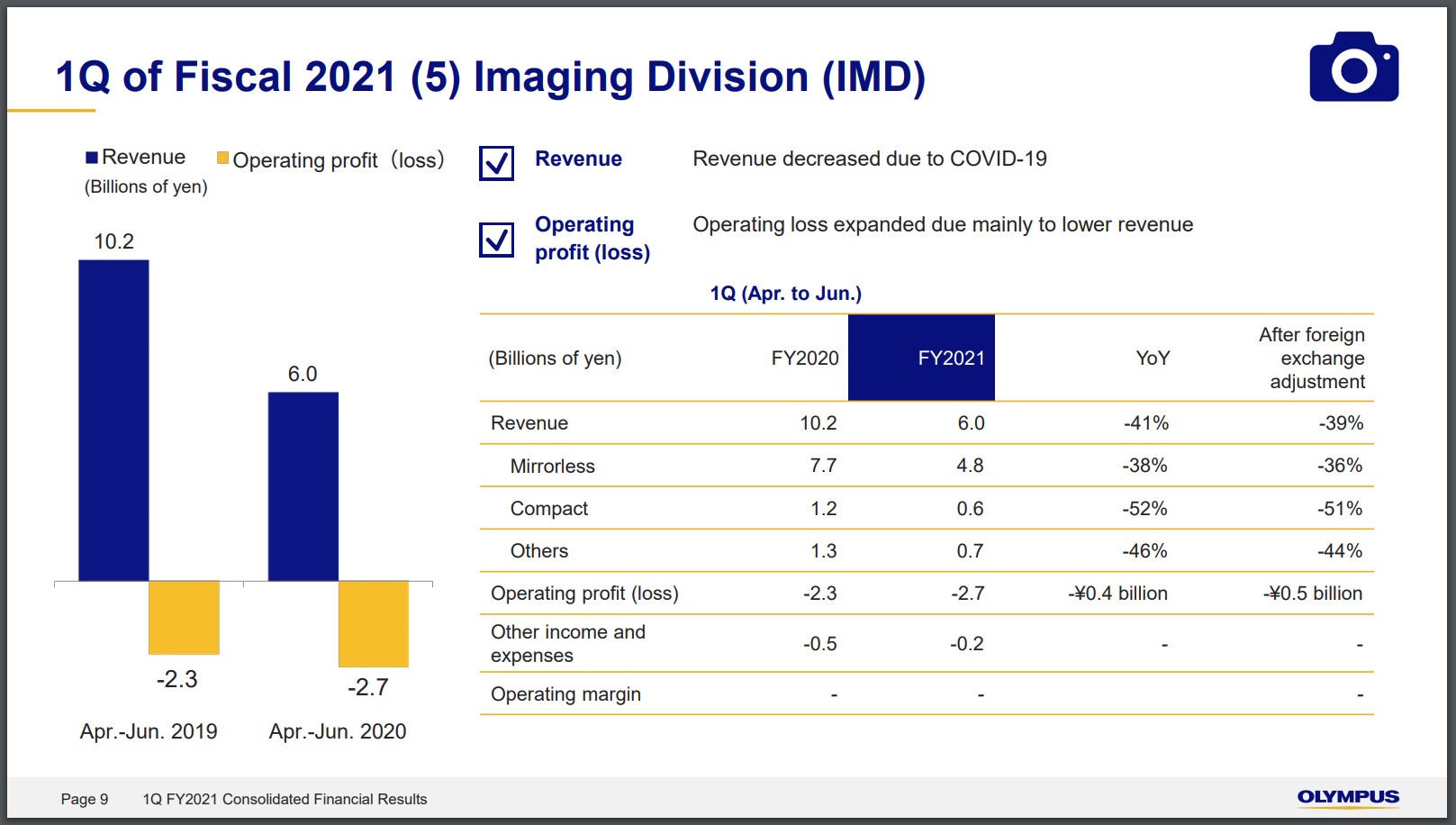
Task: Click the '-¥0.4 billion' YoY value
Action: [x=1117, y=594]
